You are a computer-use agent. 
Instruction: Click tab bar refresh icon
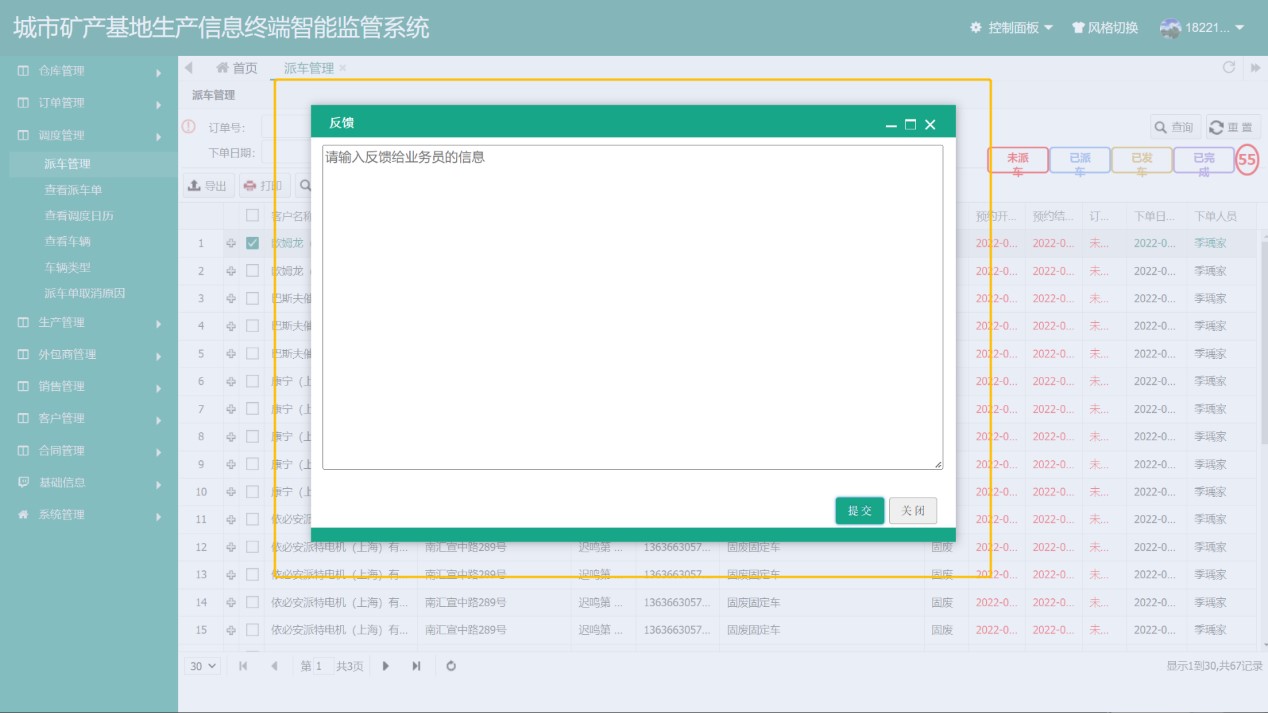(x=1229, y=68)
